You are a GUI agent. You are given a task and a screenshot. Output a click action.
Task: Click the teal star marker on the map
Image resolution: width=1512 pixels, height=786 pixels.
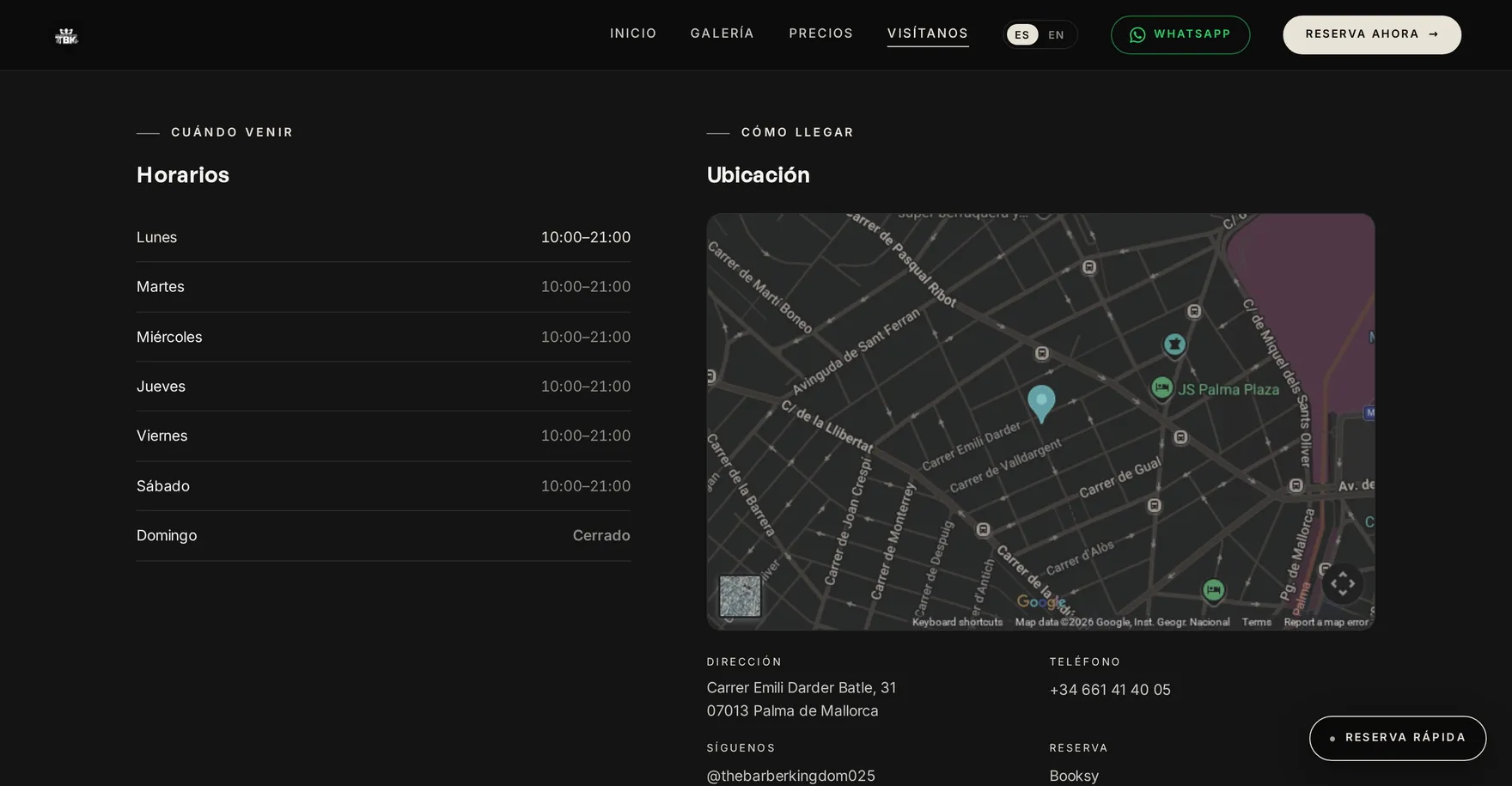[1174, 344]
